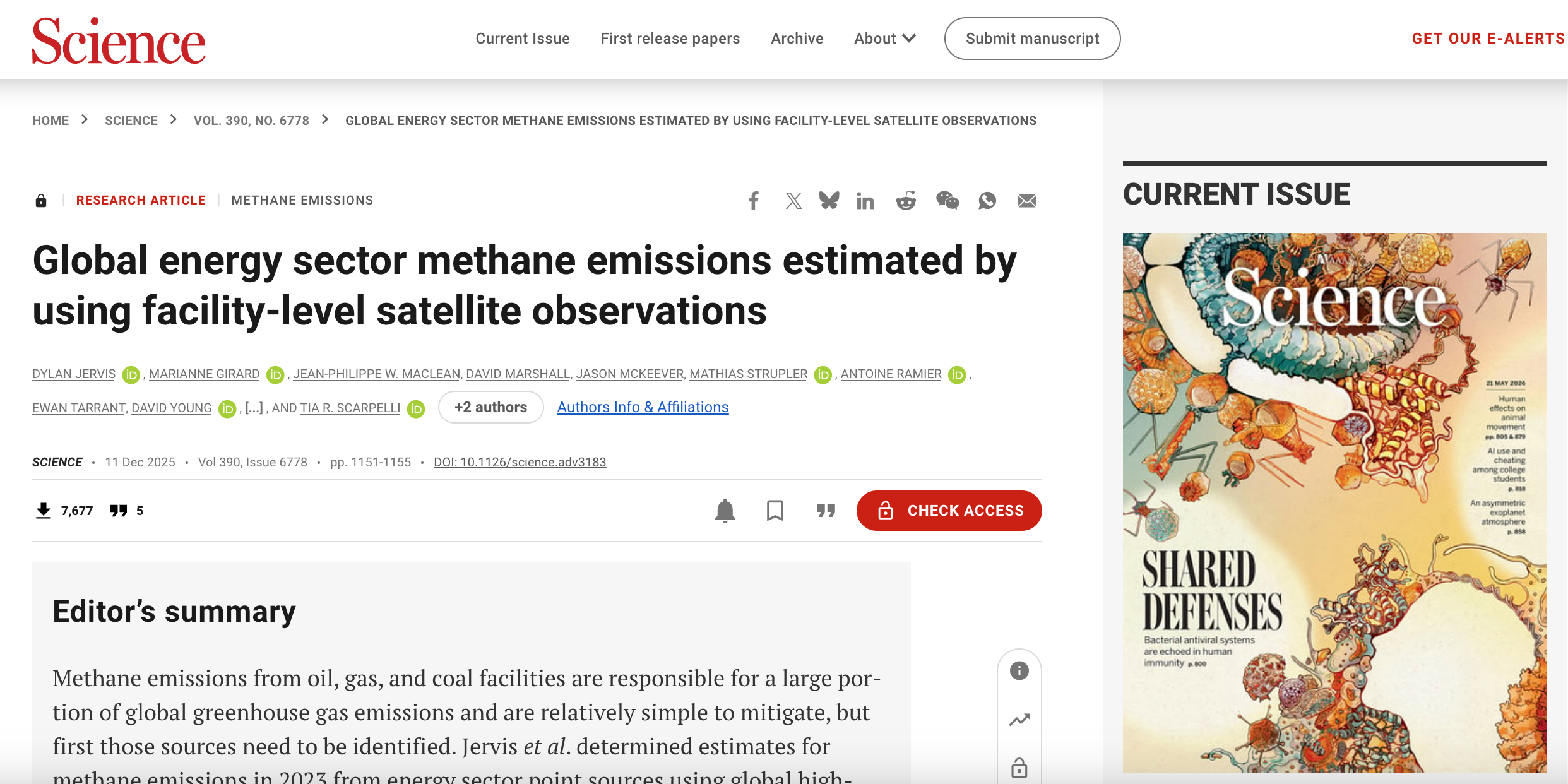Open Dylan Jervis ORCID icon
The height and width of the screenshot is (784, 1568).
click(x=131, y=375)
